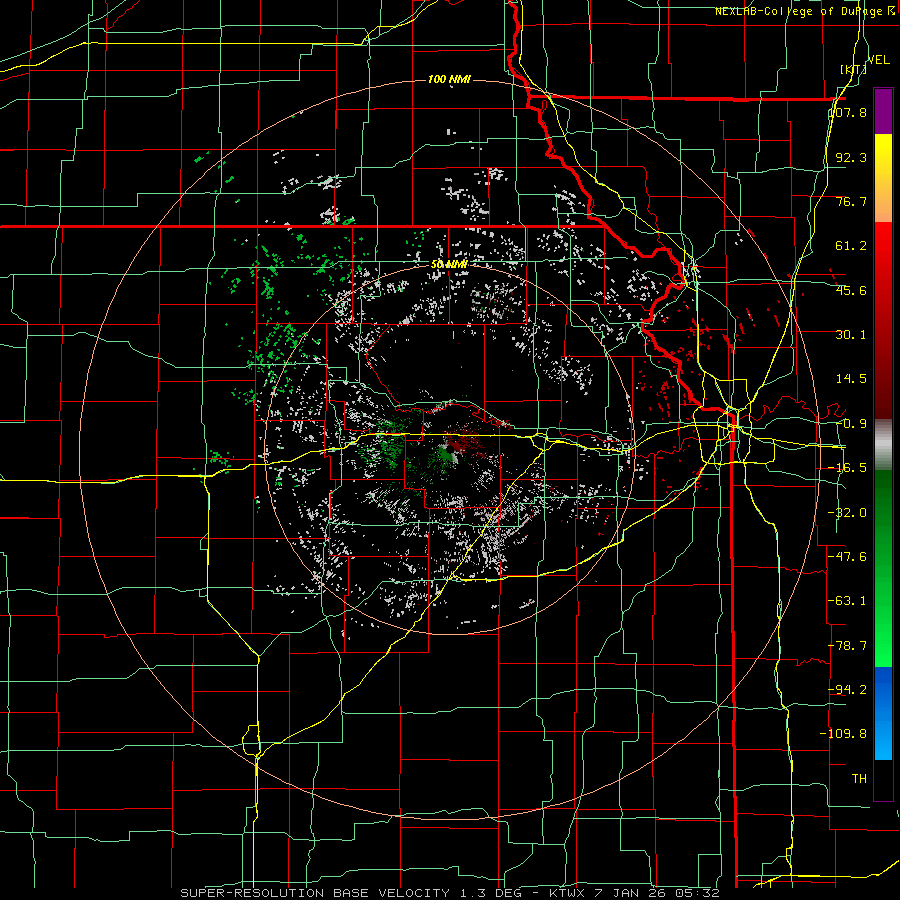Click the VEL legend title
Image resolution: width=900 pixels, height=900 pixels.
pyautogui.click(x=879, y=60)
